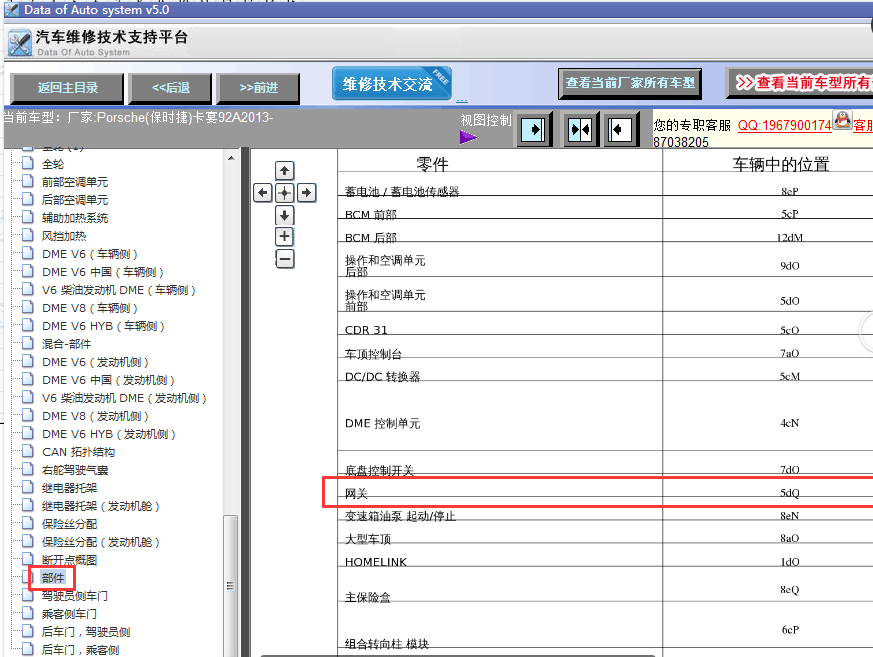This screenshot has height=657, width=873.
Task: Click the center view crosshair icon
Action: [x=285, y=193]
